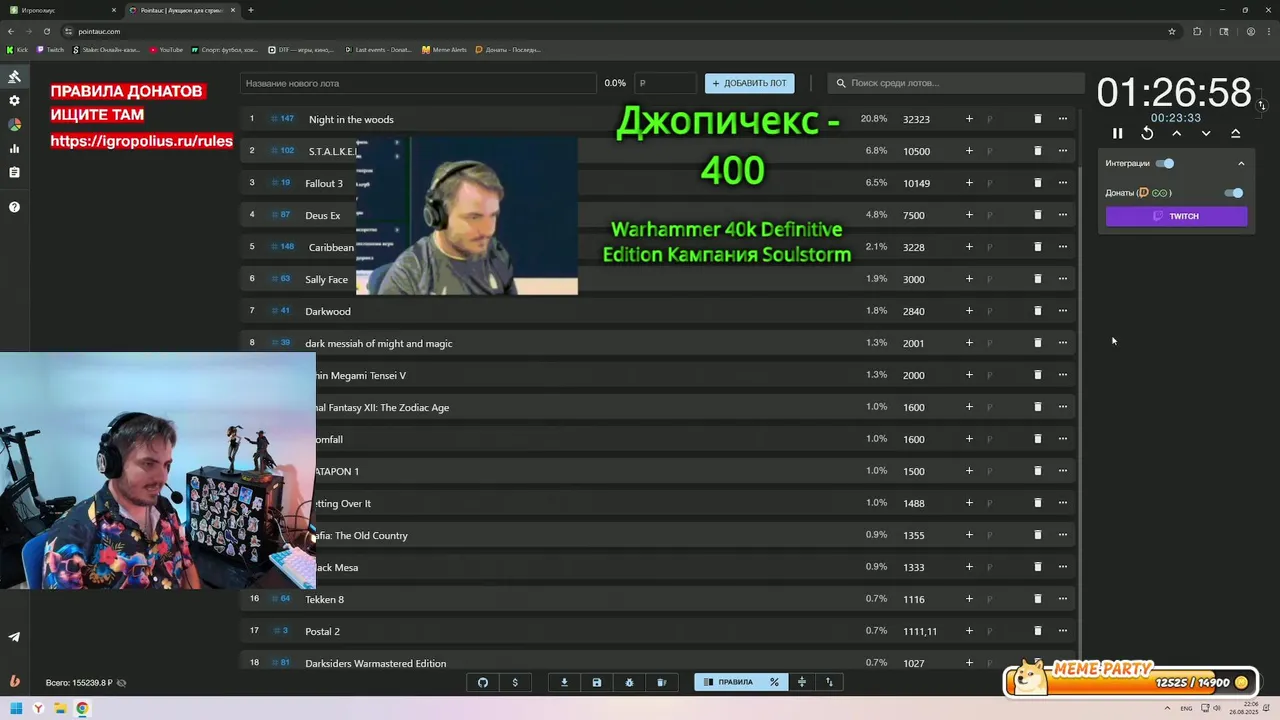1280x720 pixels.
Task: Open the Kick bookmark
Action: 18,49
